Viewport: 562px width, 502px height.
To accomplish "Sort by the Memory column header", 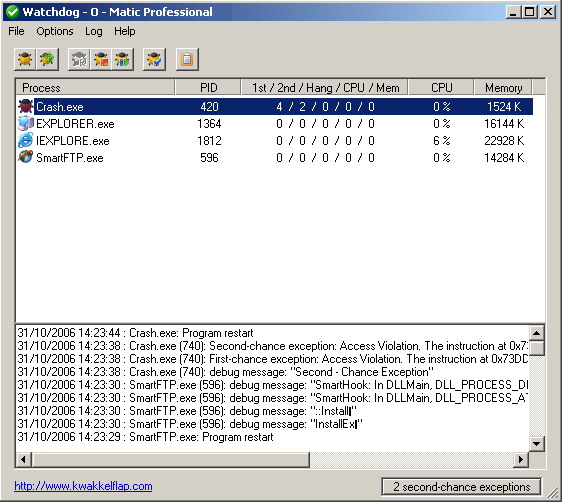I will pyautogui.click(x=503, y=87).
